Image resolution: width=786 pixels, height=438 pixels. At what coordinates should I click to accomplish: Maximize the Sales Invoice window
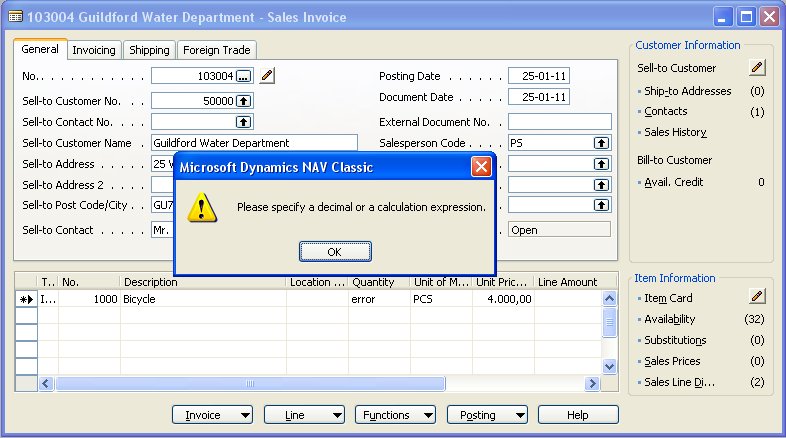746,17
